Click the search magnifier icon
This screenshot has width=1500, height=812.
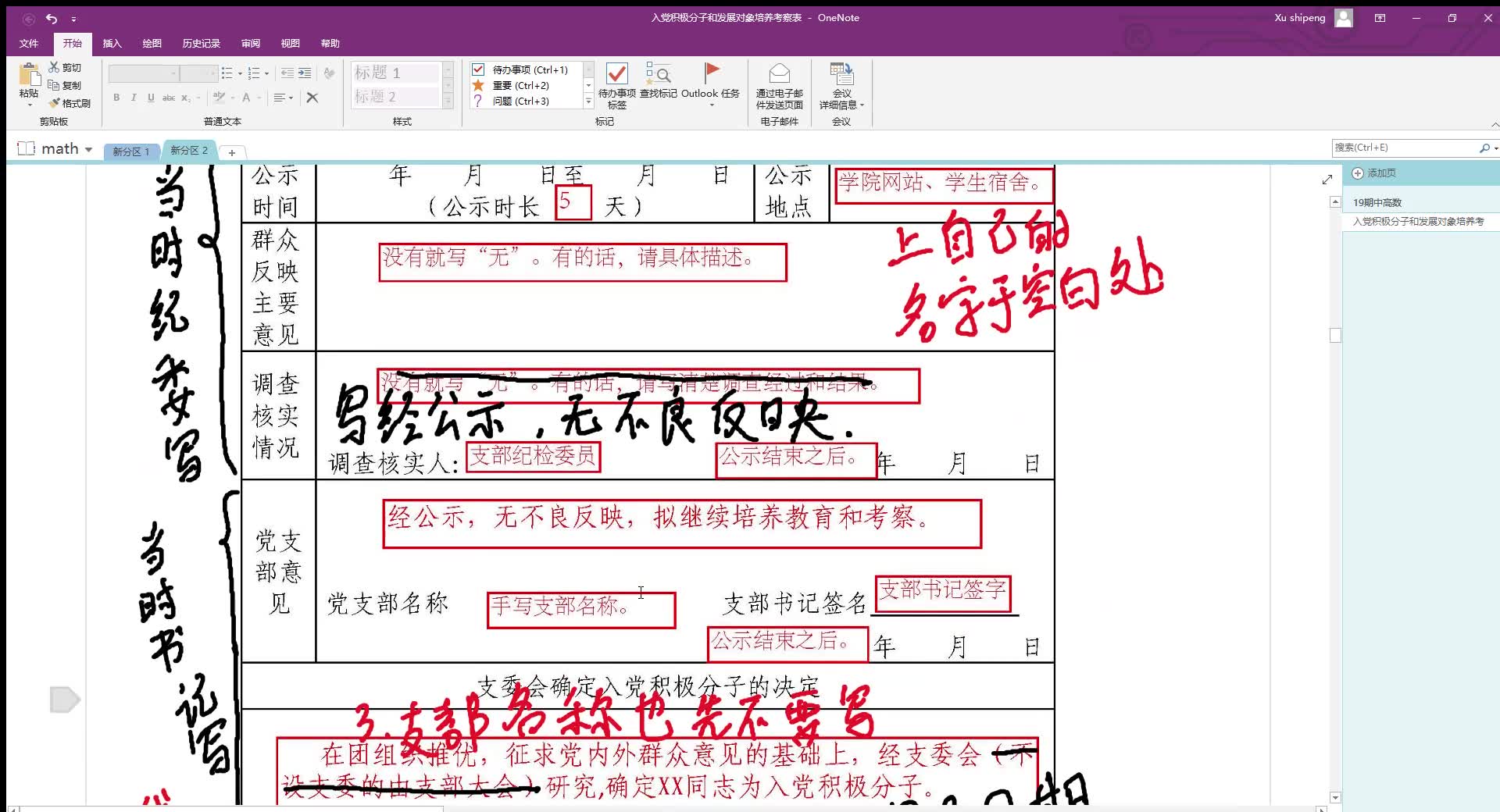pyautogui.click(x=1484, y=148)
